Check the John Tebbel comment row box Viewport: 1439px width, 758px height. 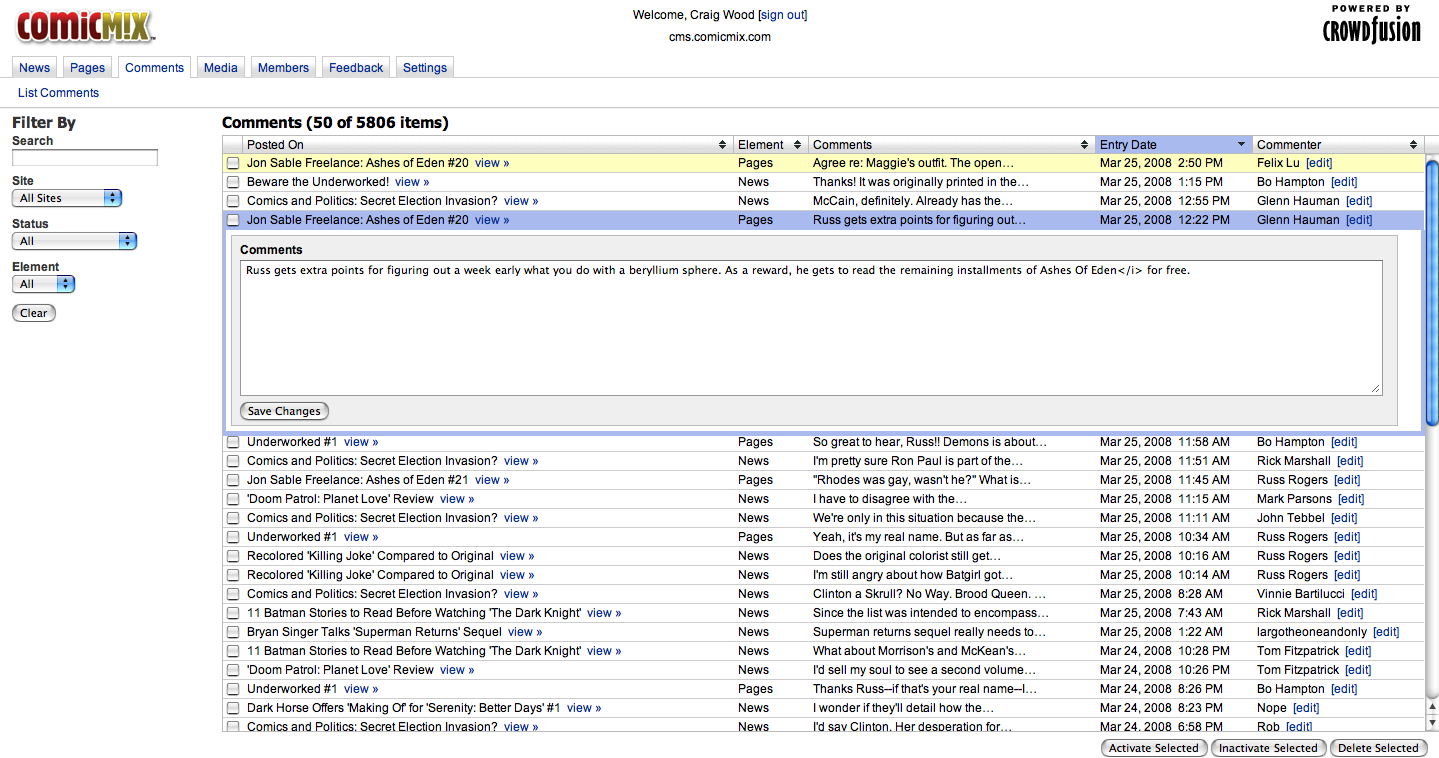click(x=232, y=518)
